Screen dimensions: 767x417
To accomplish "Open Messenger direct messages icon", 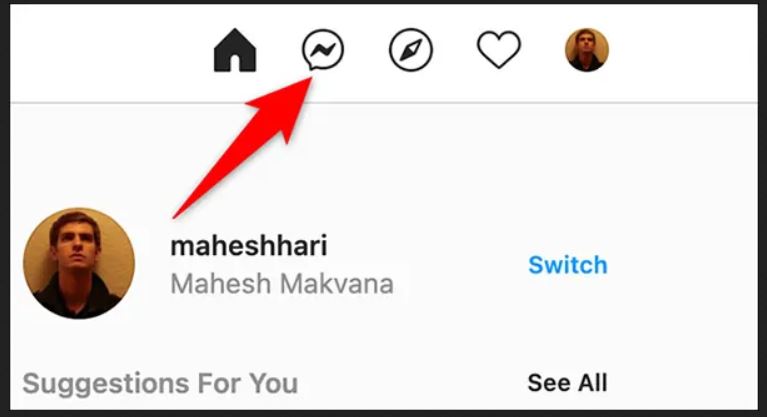I will point(323,50).
